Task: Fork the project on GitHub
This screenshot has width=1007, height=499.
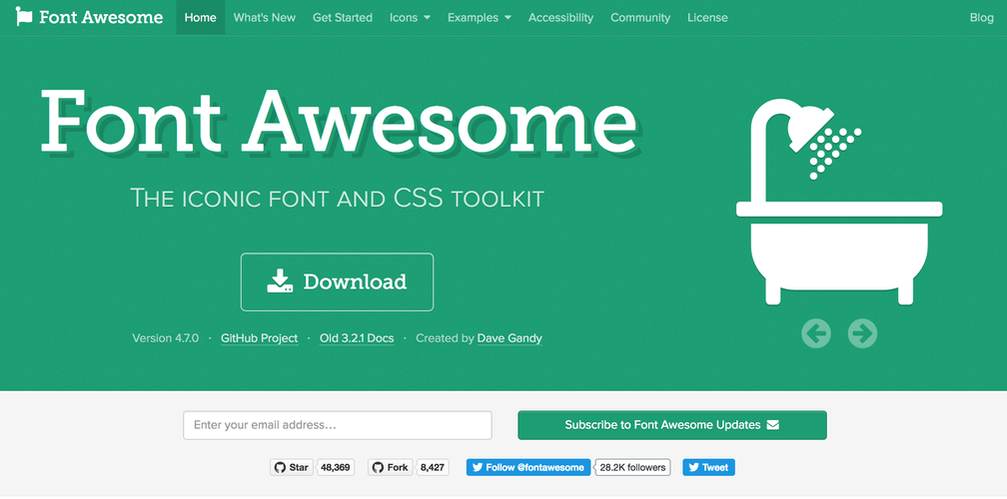Action: [x=390, y=468]
